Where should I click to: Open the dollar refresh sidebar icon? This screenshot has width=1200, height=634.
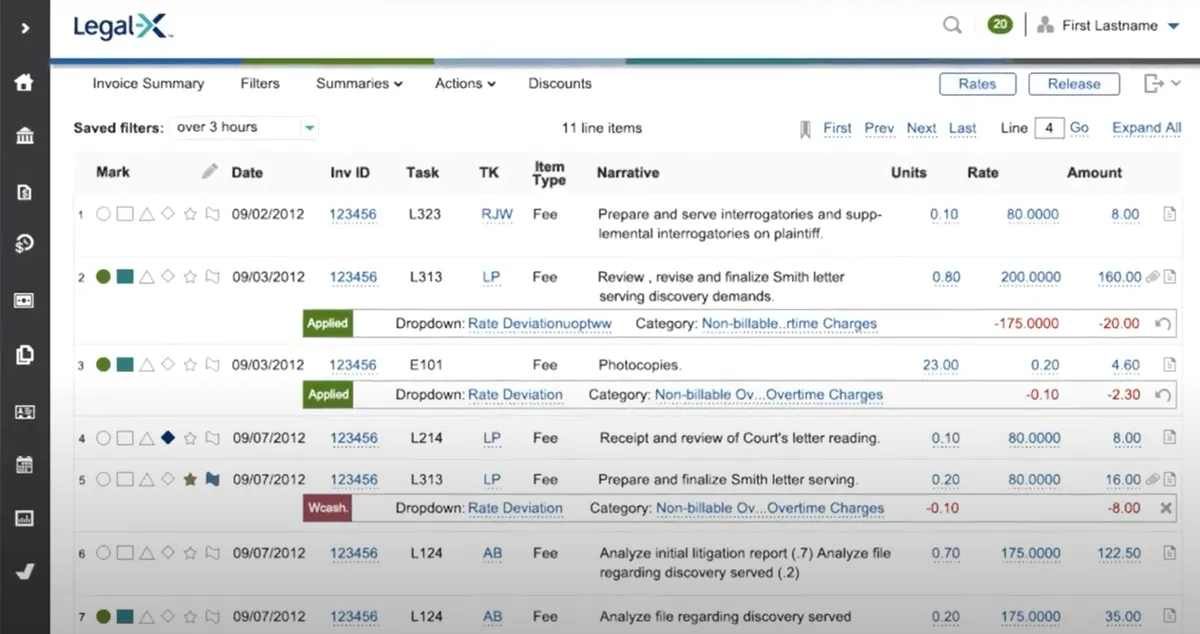(x=25, y=245)
